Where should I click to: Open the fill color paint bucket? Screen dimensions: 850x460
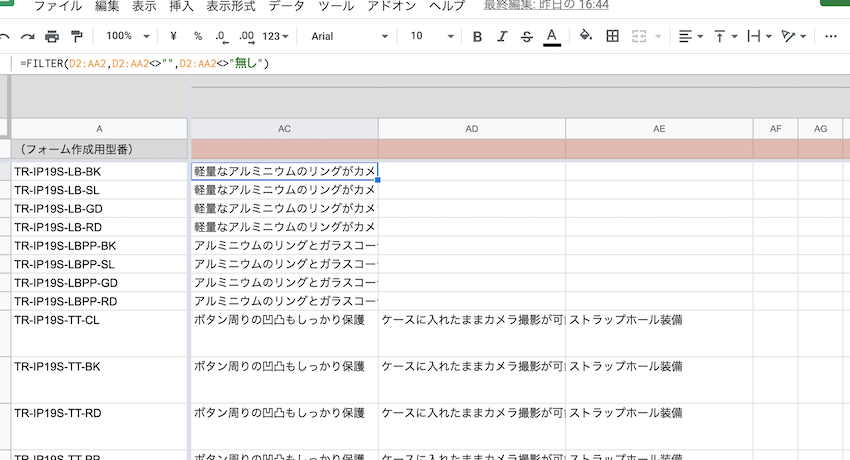pos(586,36)
